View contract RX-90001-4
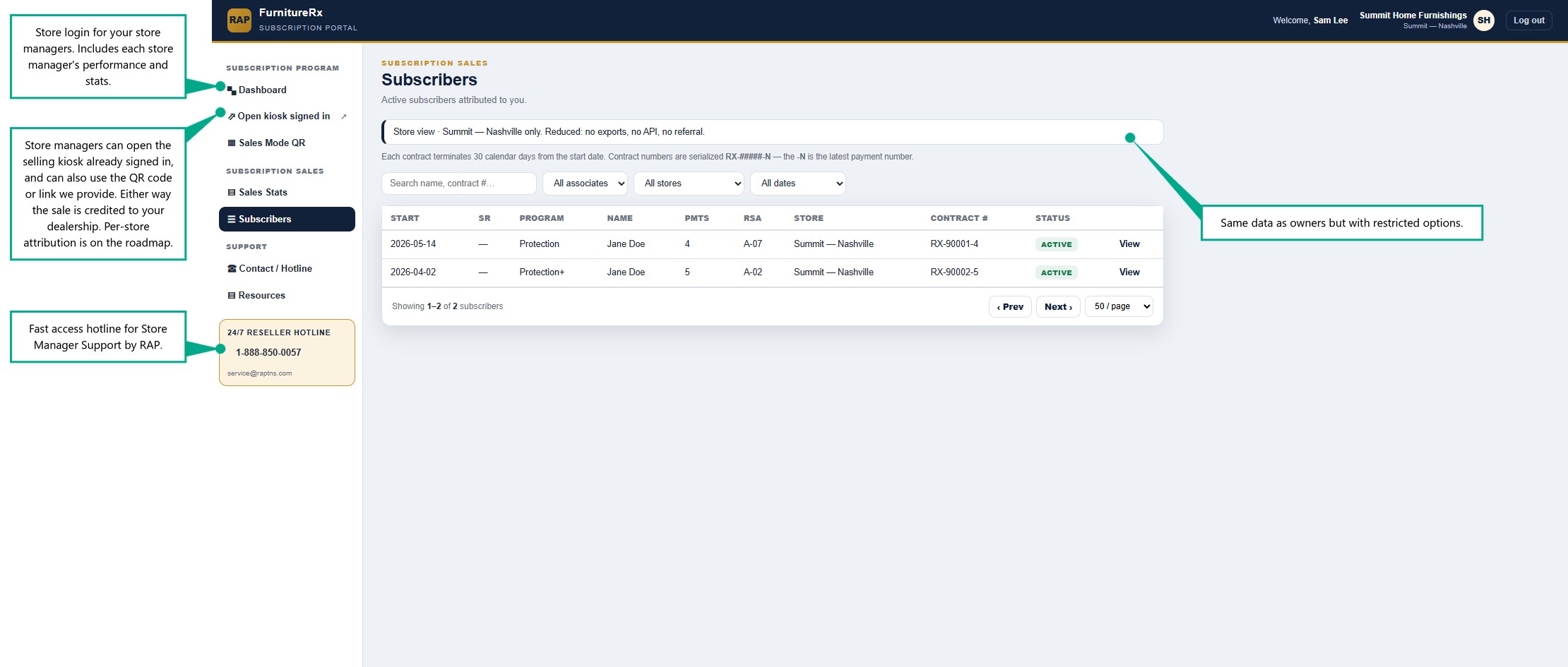 pos(1129,244)
